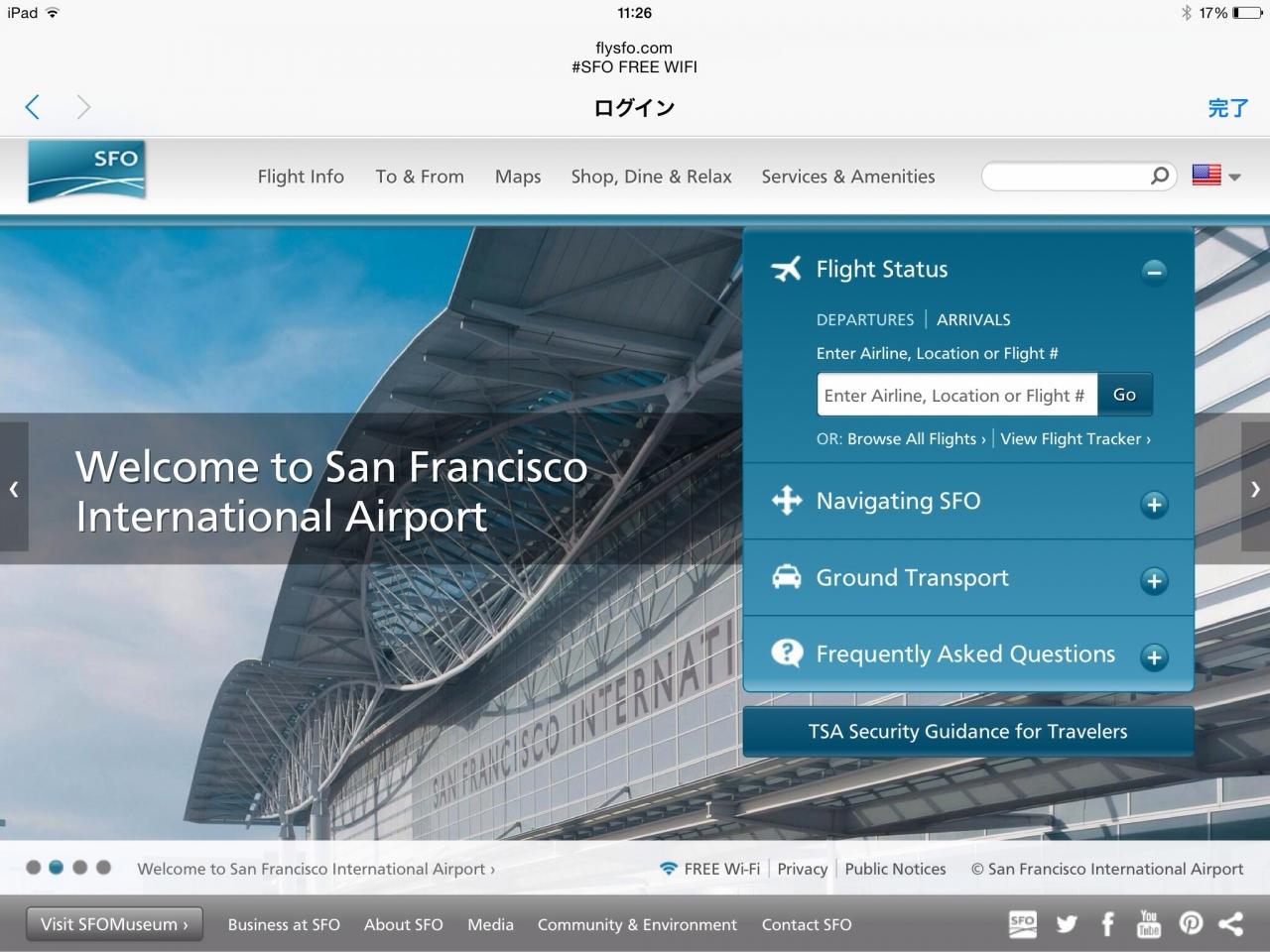
Task: Tap the Bluetooth icon in status bar
Action: point(1186,13)
